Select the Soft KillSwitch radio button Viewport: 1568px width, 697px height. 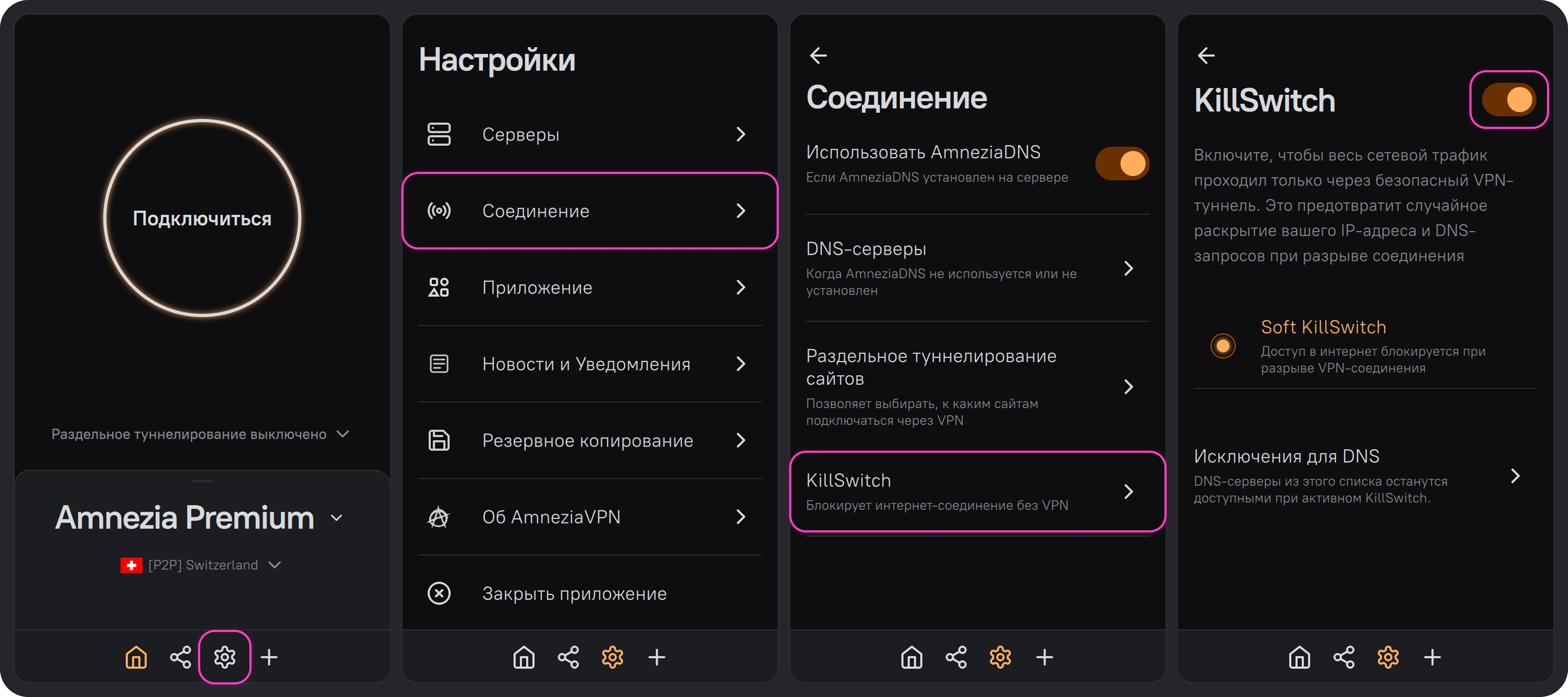point(1223,346)
